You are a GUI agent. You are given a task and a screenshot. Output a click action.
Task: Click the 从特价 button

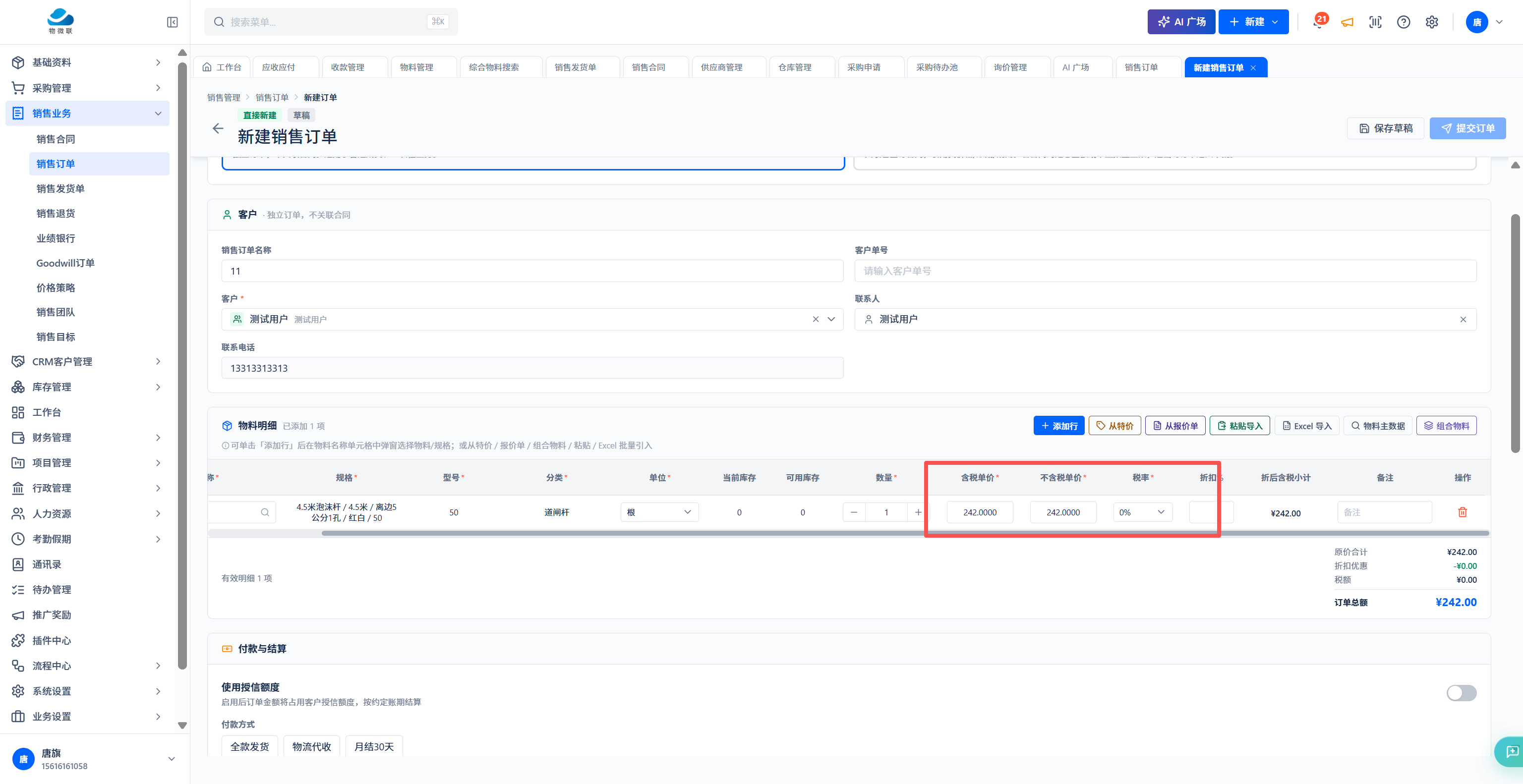(x=1114, y=426)
